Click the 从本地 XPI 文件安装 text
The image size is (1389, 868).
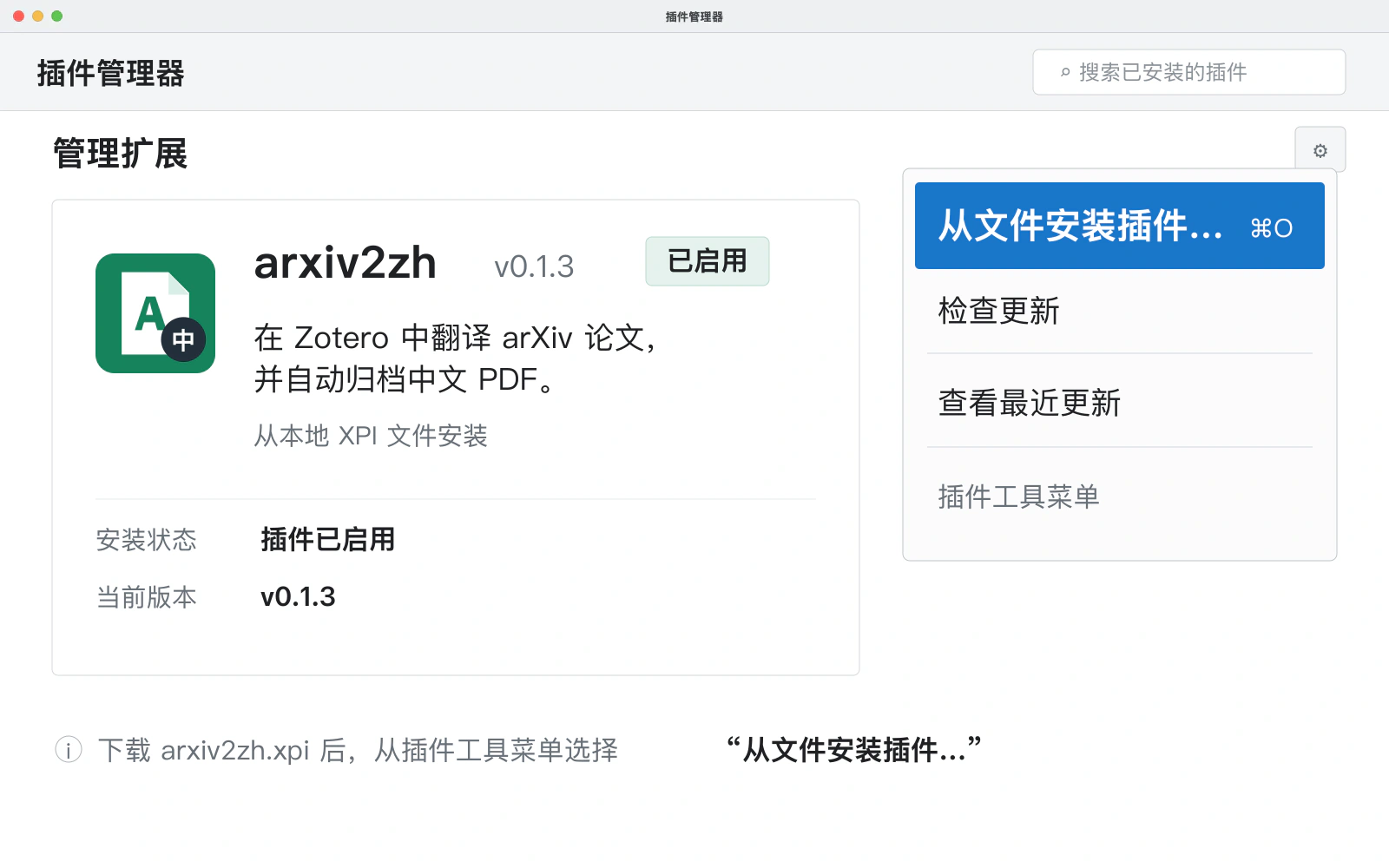(x=371, y=436)
